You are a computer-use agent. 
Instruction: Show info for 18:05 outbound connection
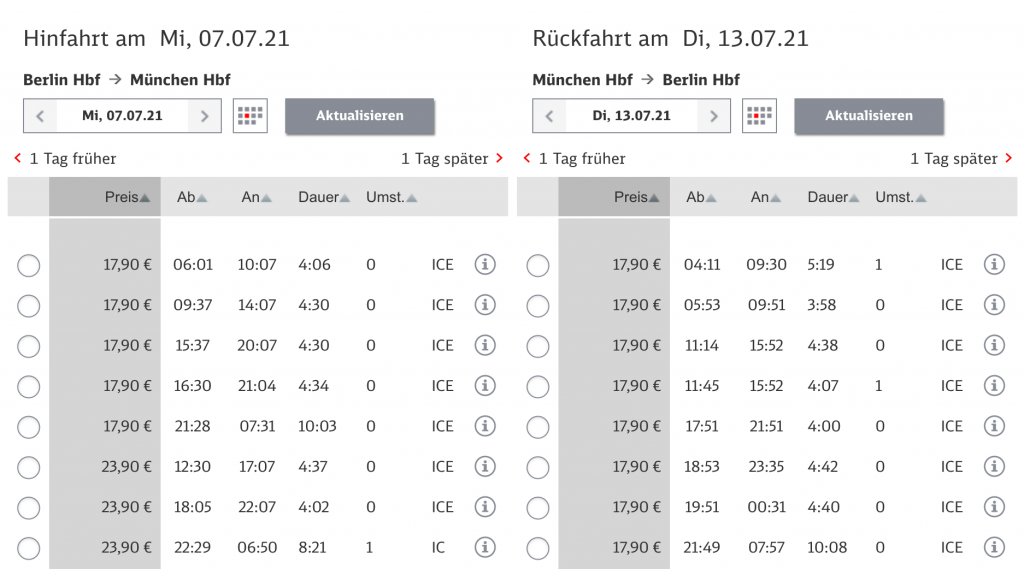tap(485, 507)
